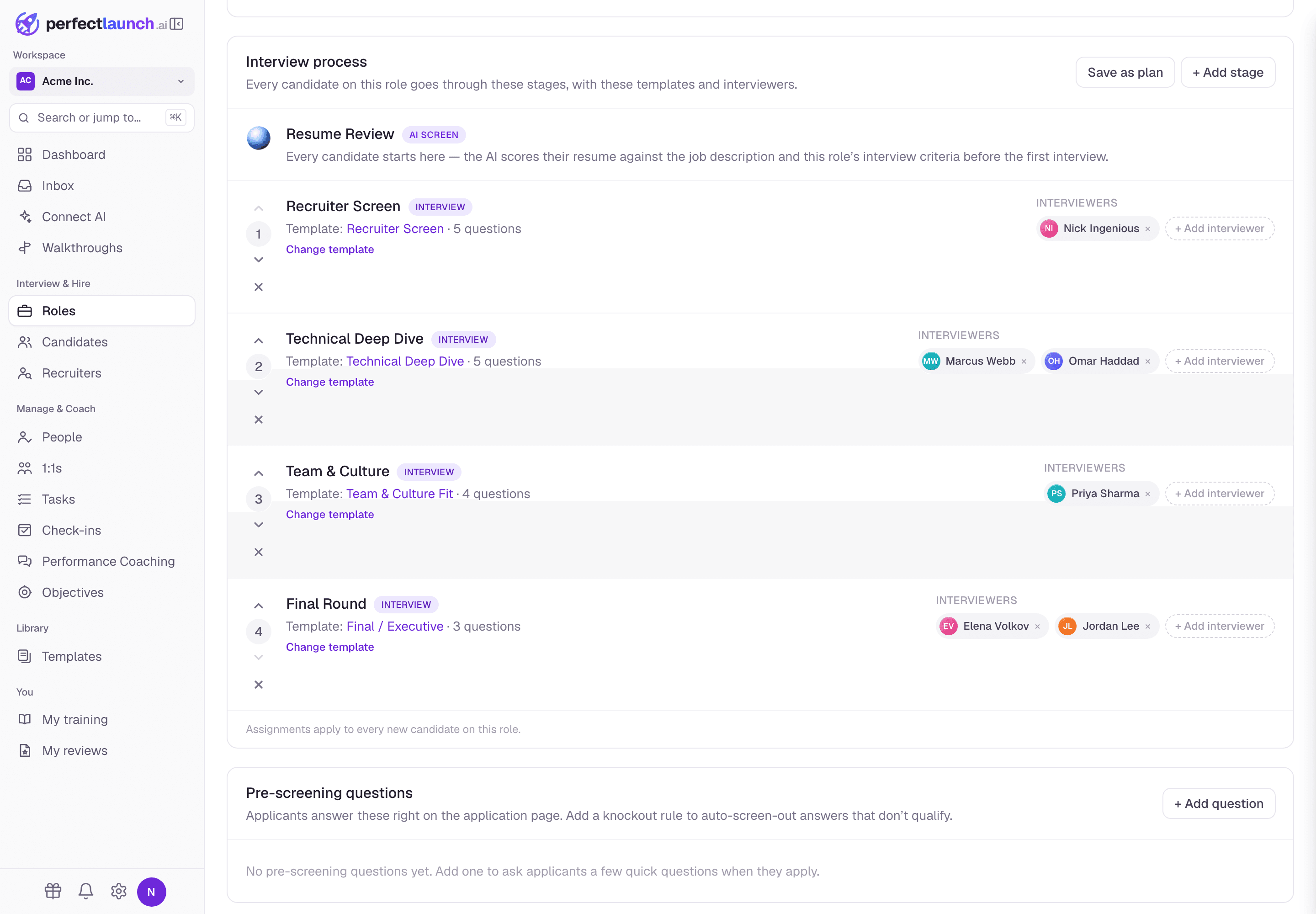Move Technical Deep Dive stage down
This screenshot has height=914, width=1316.
point(259,392)
